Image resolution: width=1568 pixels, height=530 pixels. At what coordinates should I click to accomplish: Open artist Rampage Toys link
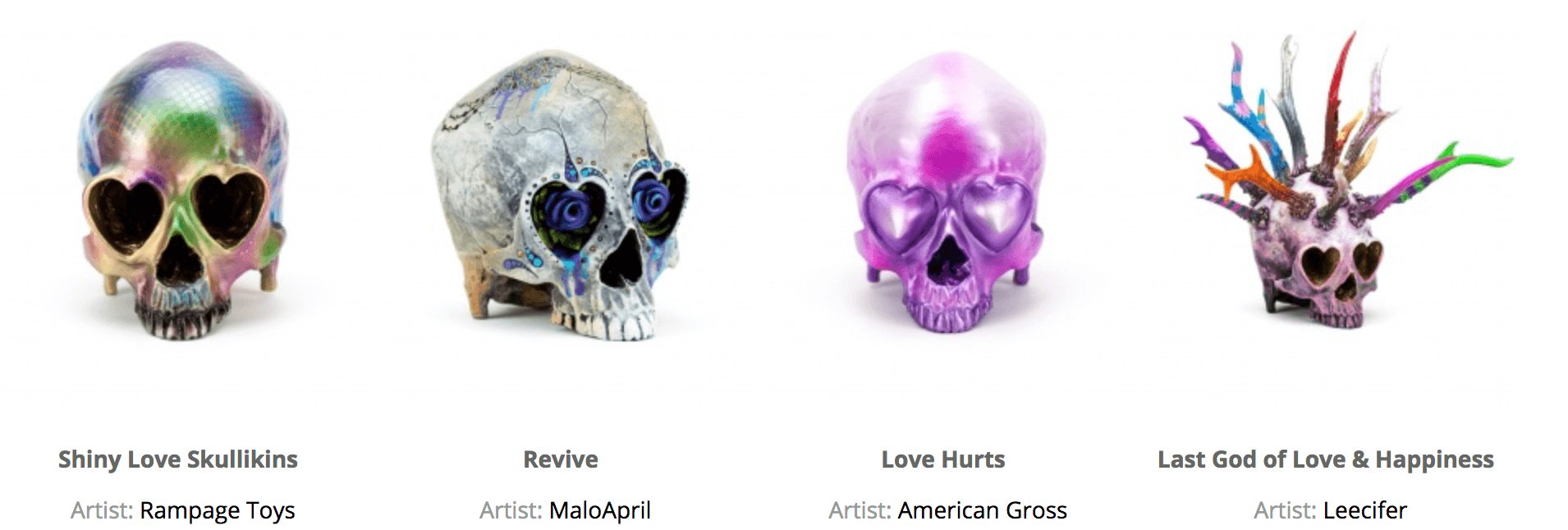[x=218, y=510]
